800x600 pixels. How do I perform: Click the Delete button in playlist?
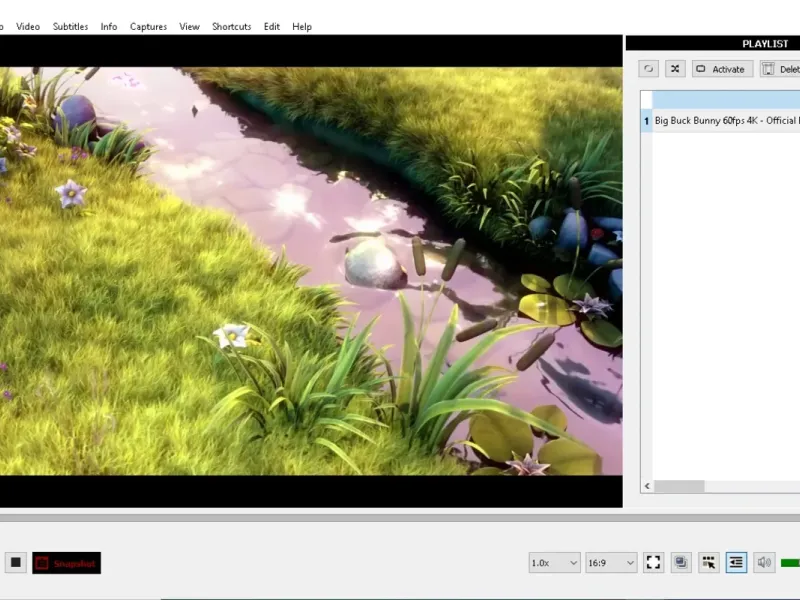(x=781, y=69)
